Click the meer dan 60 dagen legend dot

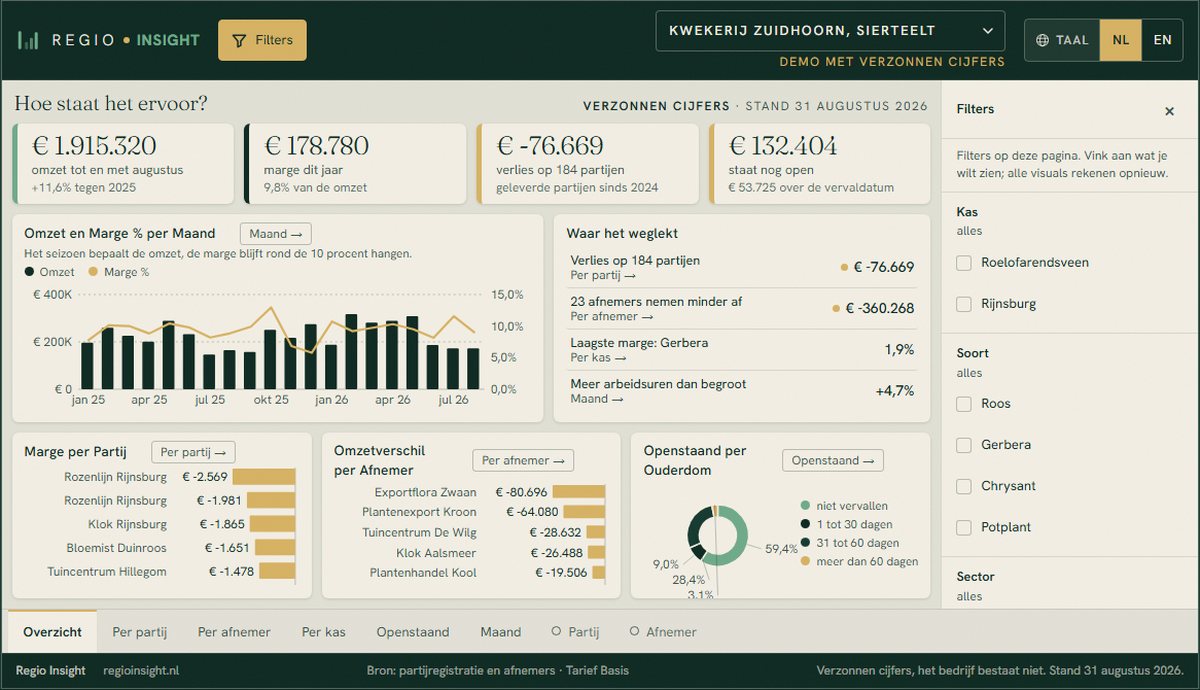[x=806, y=561]
